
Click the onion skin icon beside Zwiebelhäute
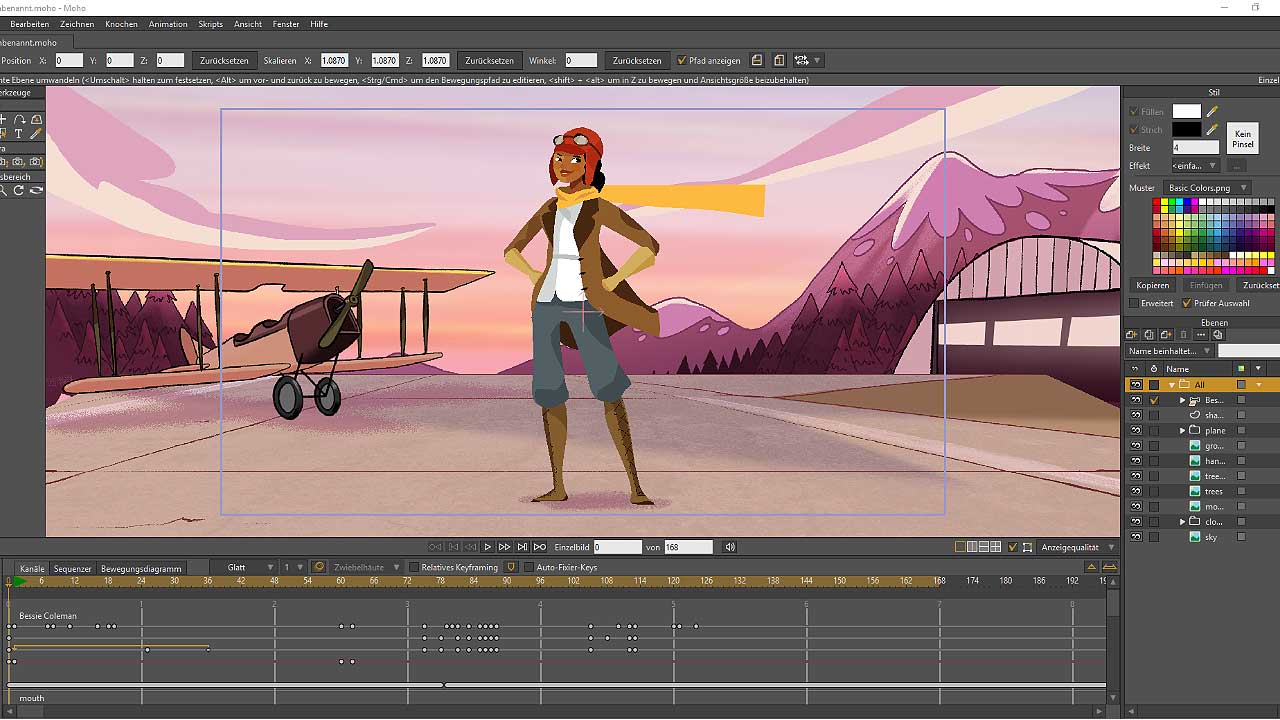tap(319, 567)
